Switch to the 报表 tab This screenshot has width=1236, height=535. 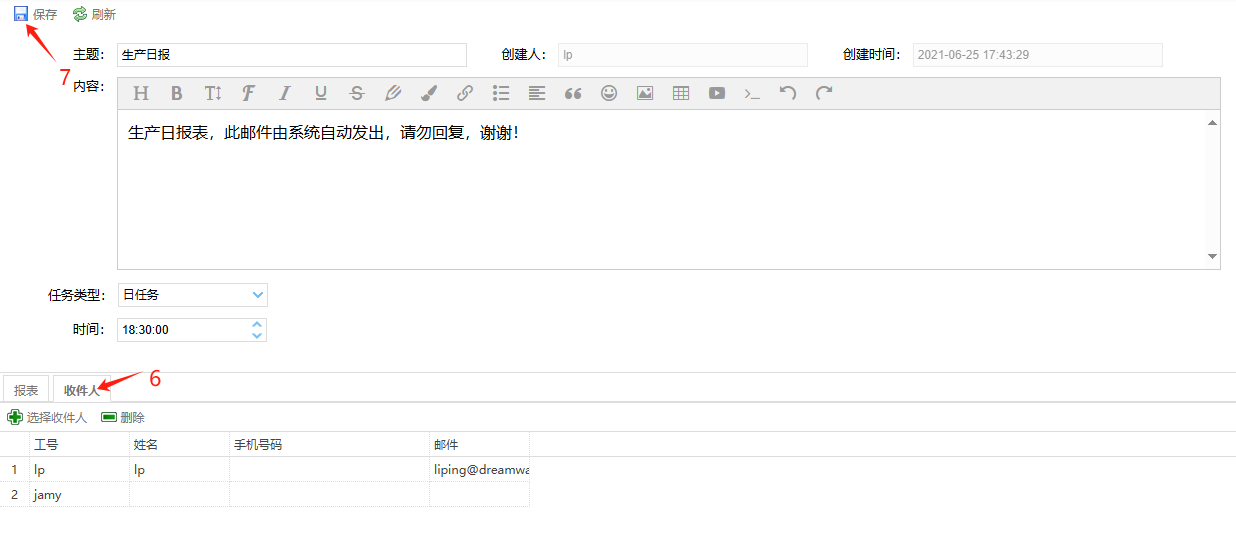(26, 390)
